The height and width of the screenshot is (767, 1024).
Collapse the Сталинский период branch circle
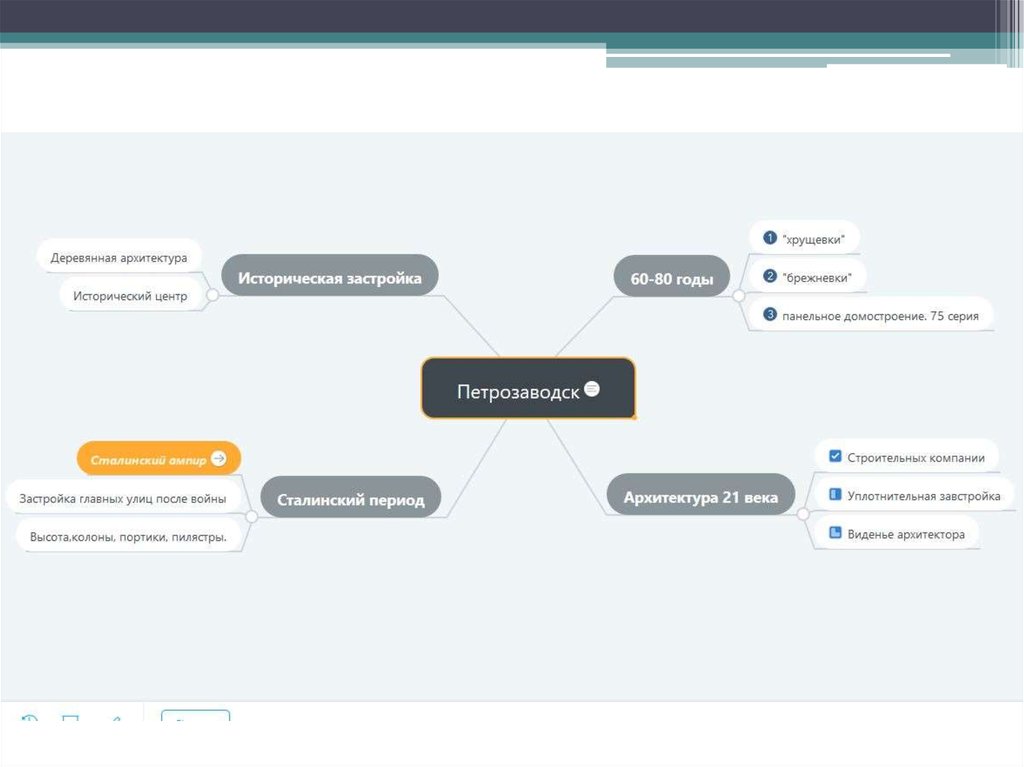[251, 517]
